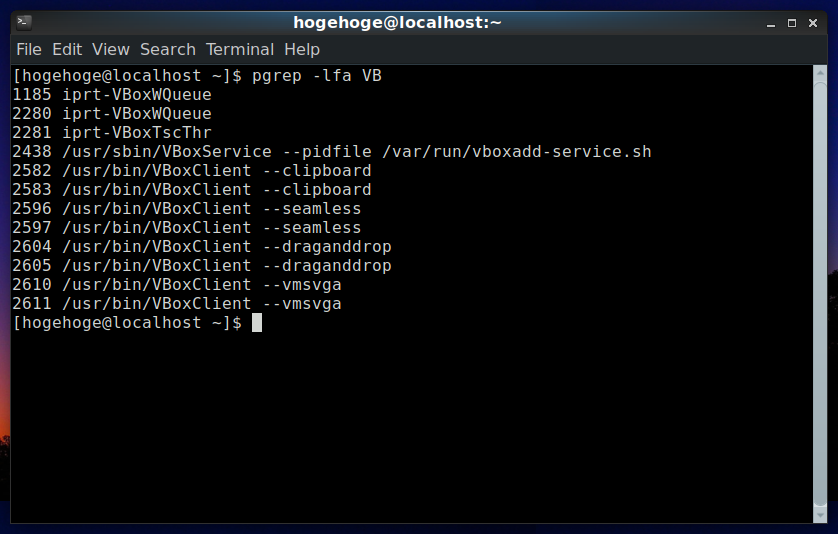Open the Terminal menu
The height and width of the screenshot is (534, 838).
tap(240, 50)
